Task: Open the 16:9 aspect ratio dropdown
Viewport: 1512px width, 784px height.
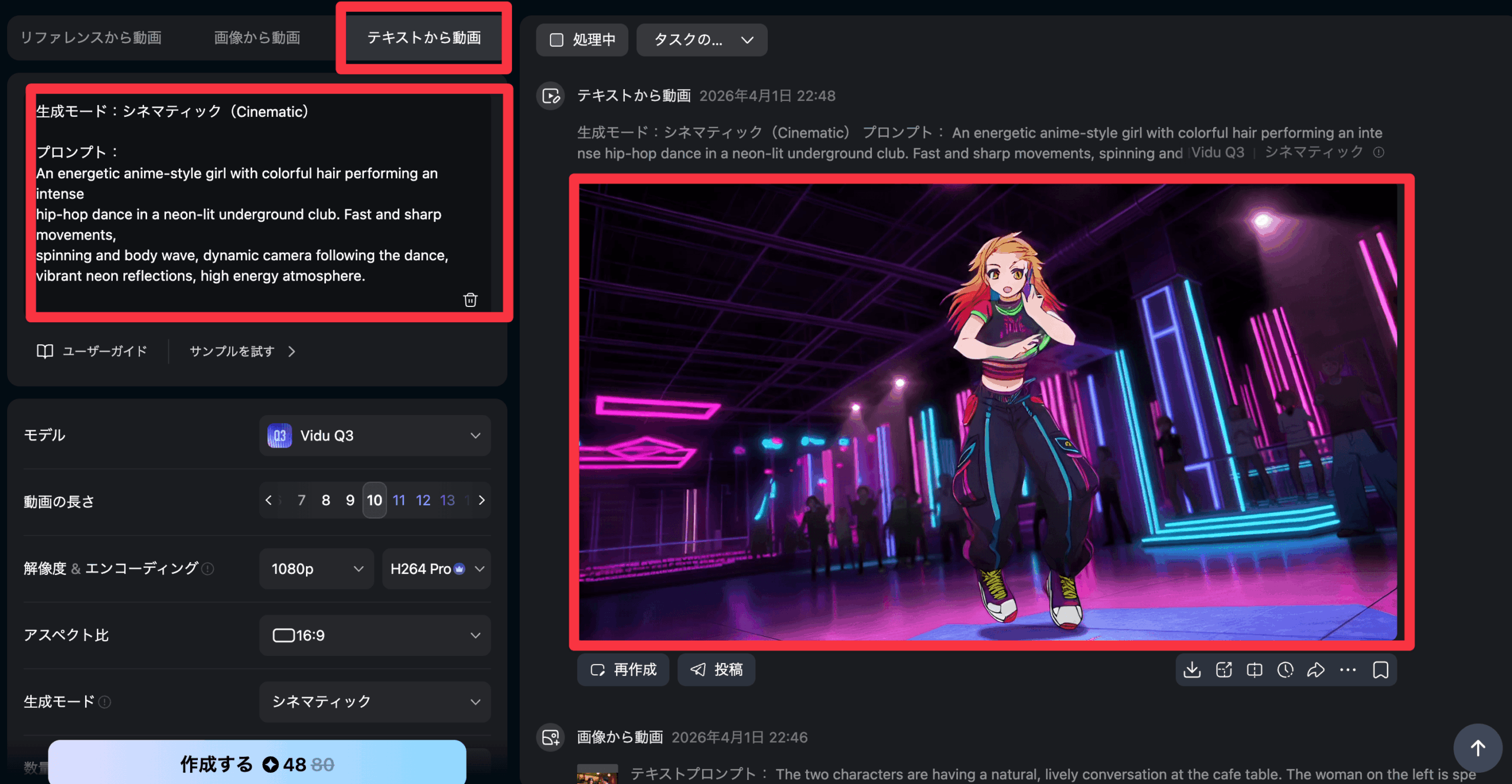Action: coord(374,635)
